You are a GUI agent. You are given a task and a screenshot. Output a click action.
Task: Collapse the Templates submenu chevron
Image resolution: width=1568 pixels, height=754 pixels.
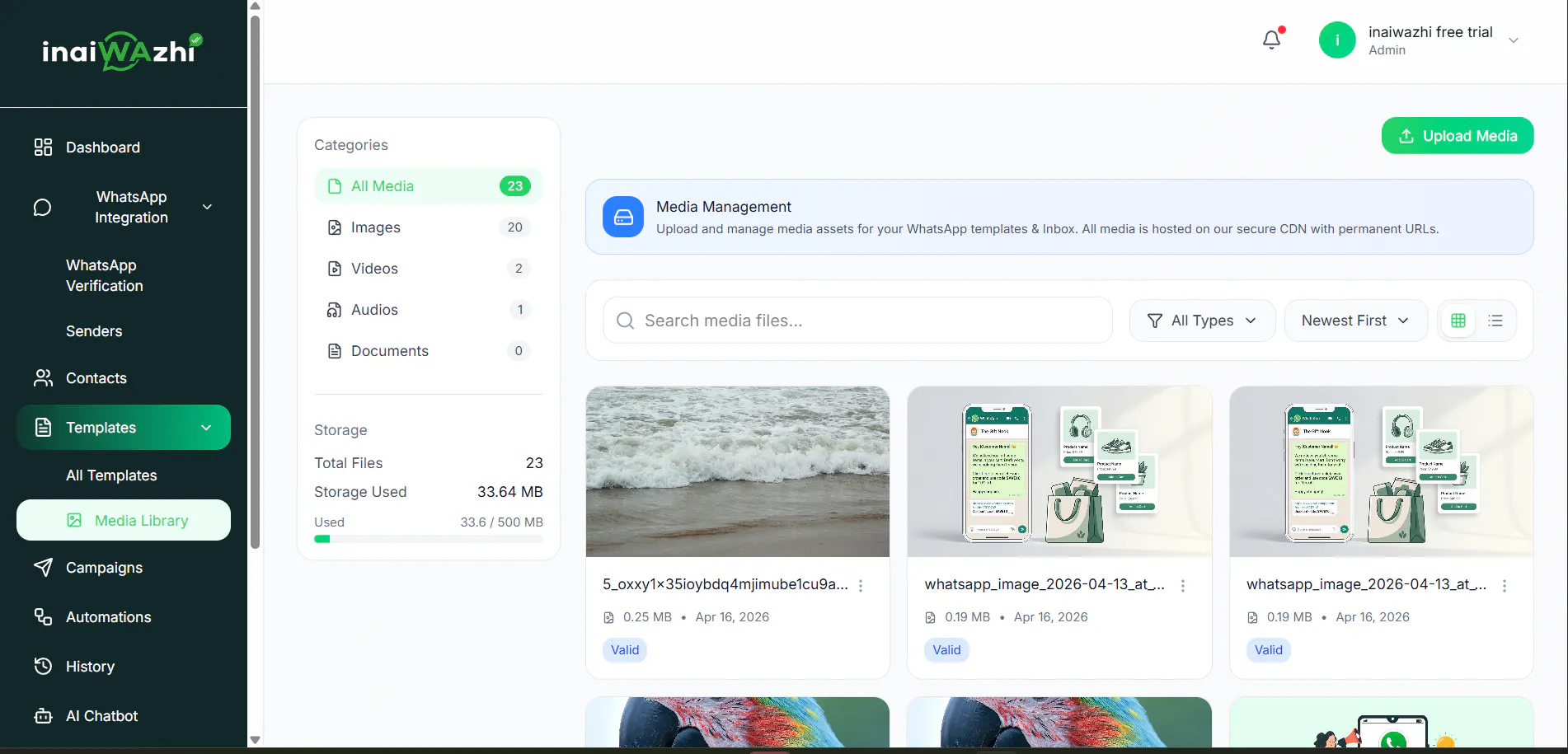(206, 428)
